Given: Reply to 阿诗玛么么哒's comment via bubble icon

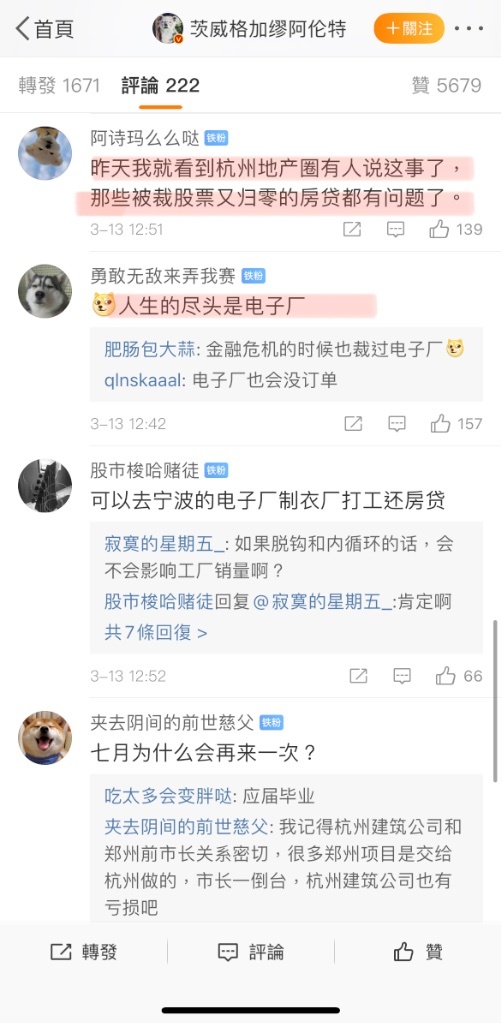Looking at the screenshot, I should [x=396, y=229].
